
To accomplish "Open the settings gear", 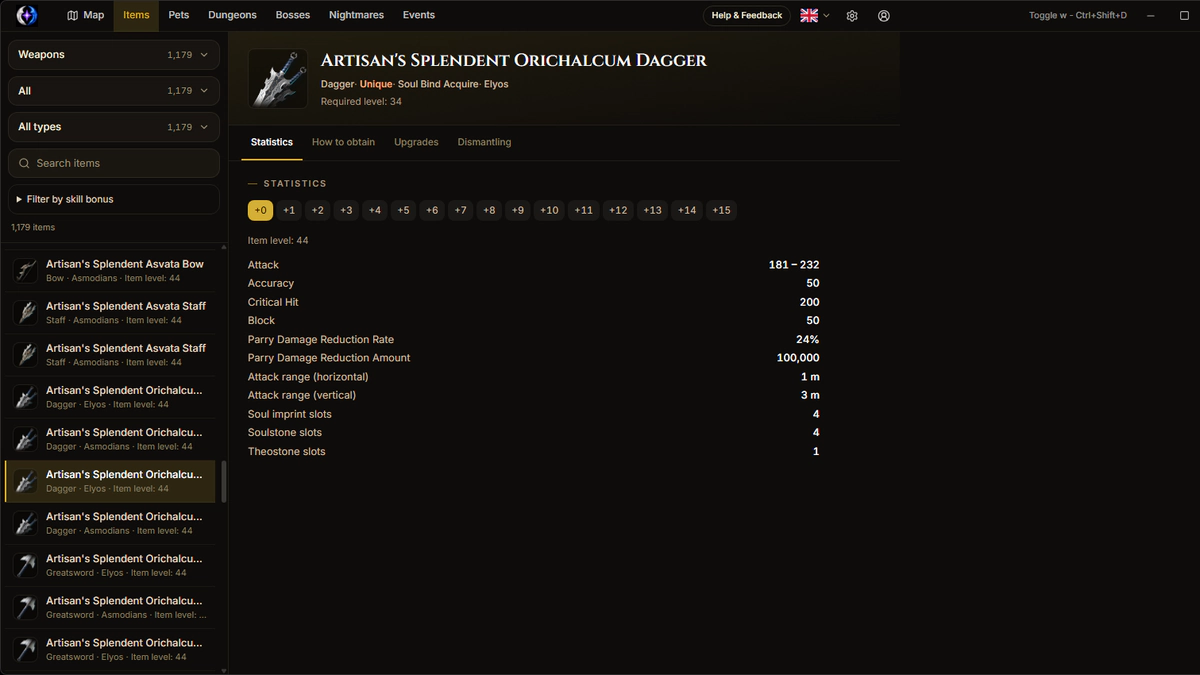I will coord(852,16).
